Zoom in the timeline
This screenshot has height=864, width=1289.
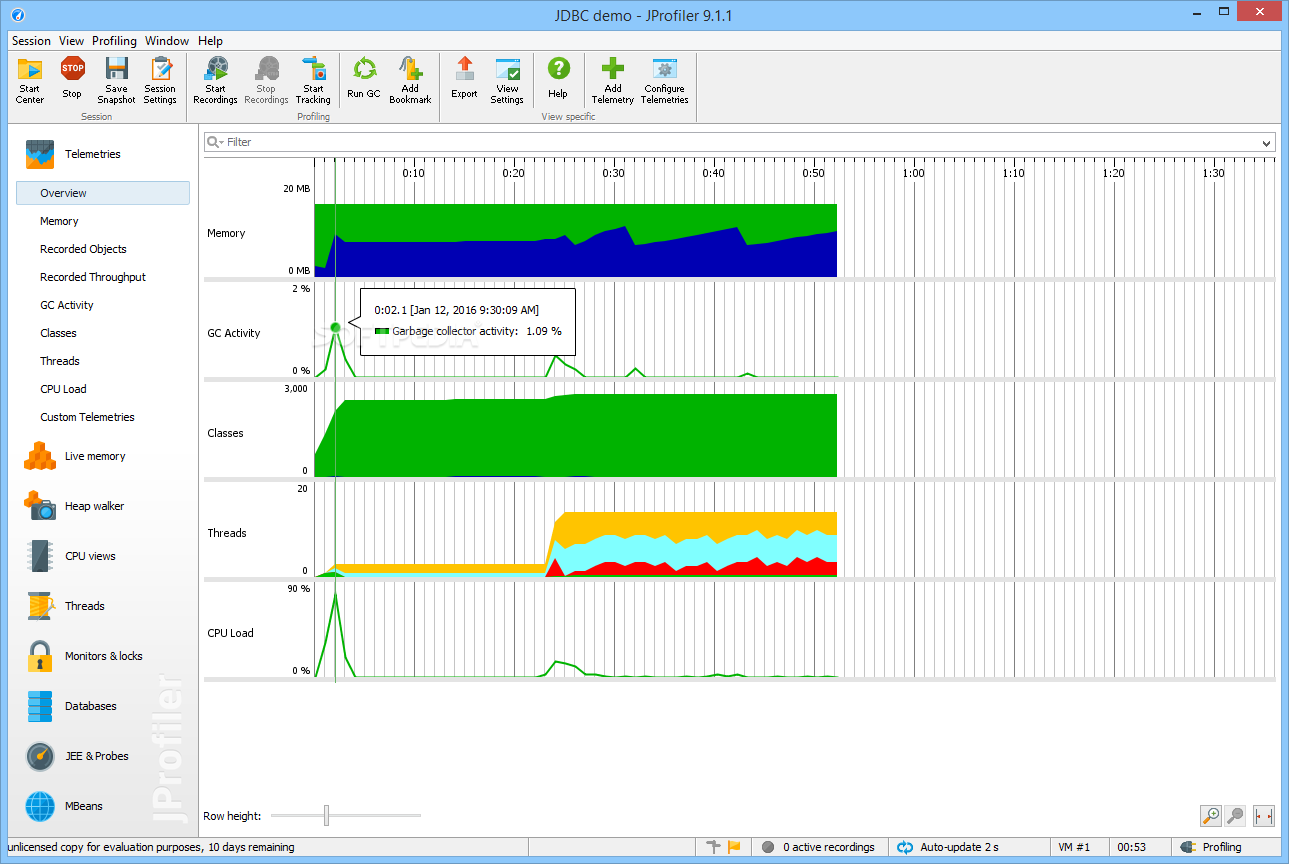(1211, 816)
